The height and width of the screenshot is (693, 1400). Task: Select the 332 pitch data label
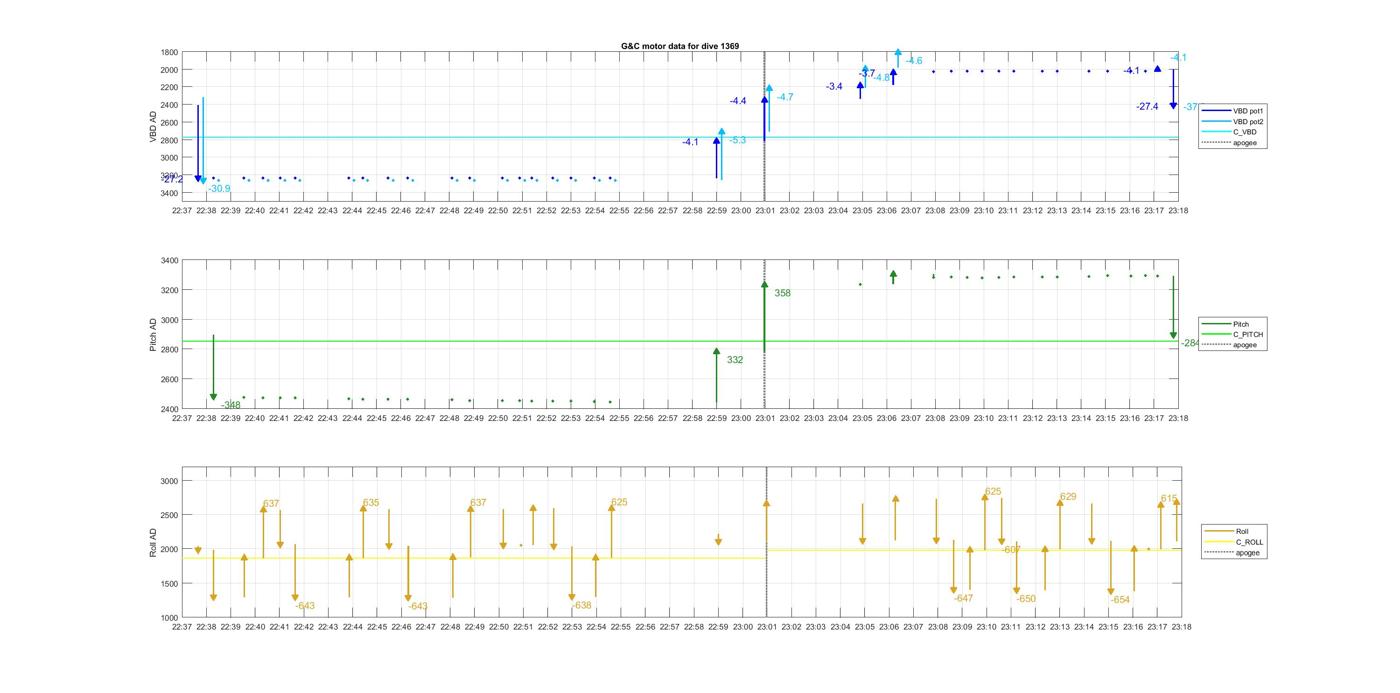[735, 360]
